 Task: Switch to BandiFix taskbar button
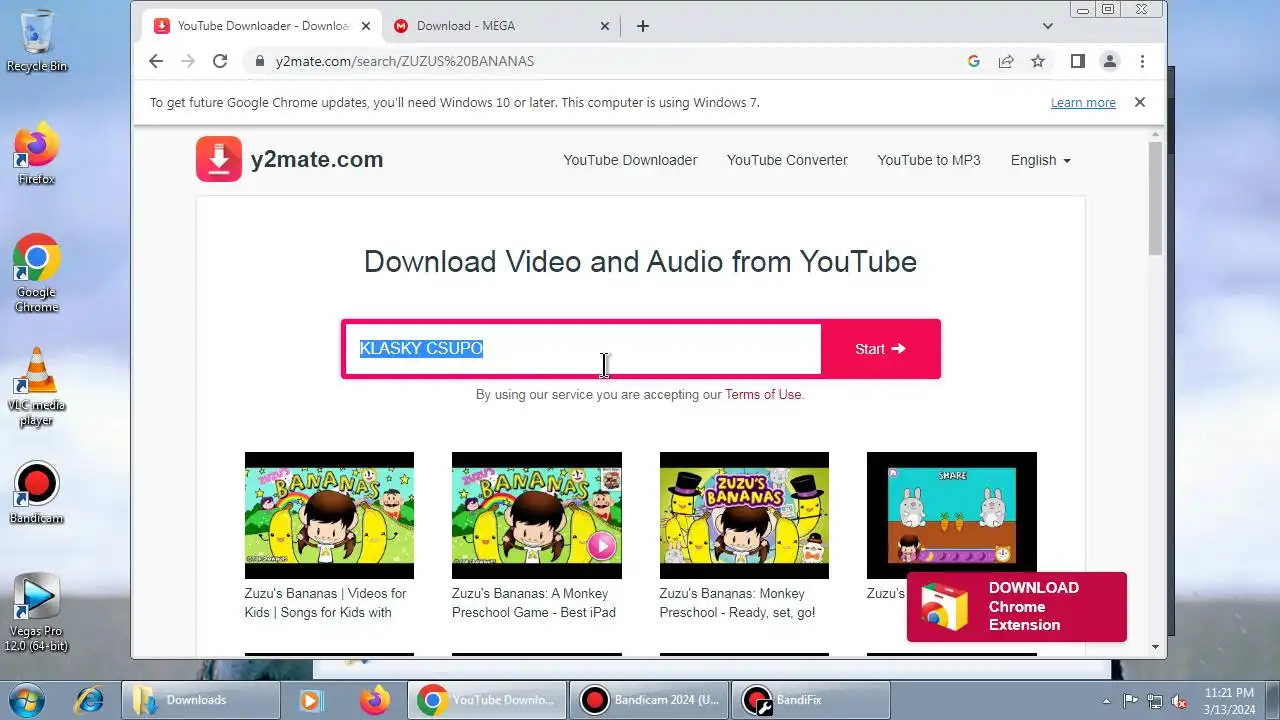[x=812, y=700]
